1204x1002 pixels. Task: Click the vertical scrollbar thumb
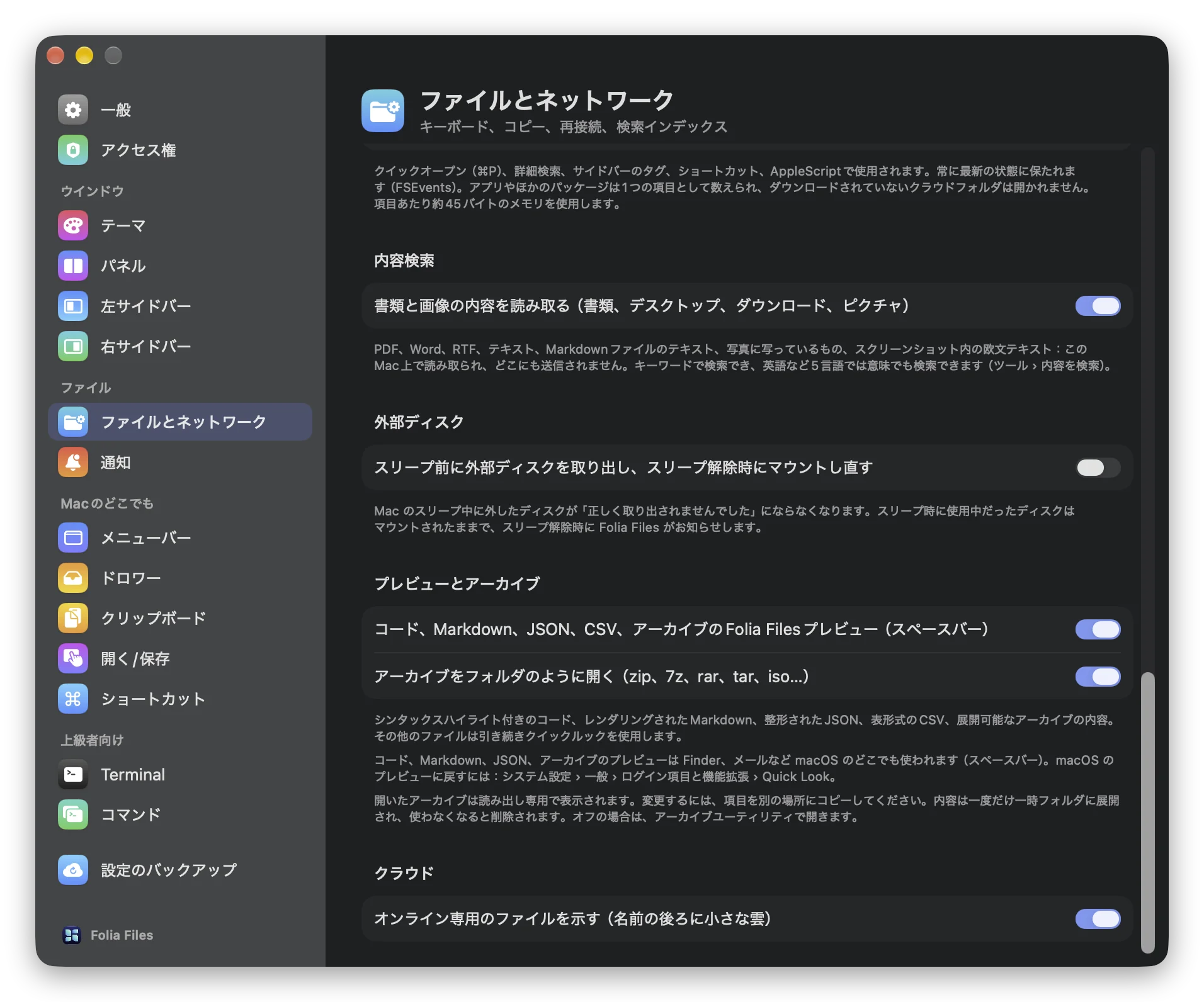(1148, 812)
